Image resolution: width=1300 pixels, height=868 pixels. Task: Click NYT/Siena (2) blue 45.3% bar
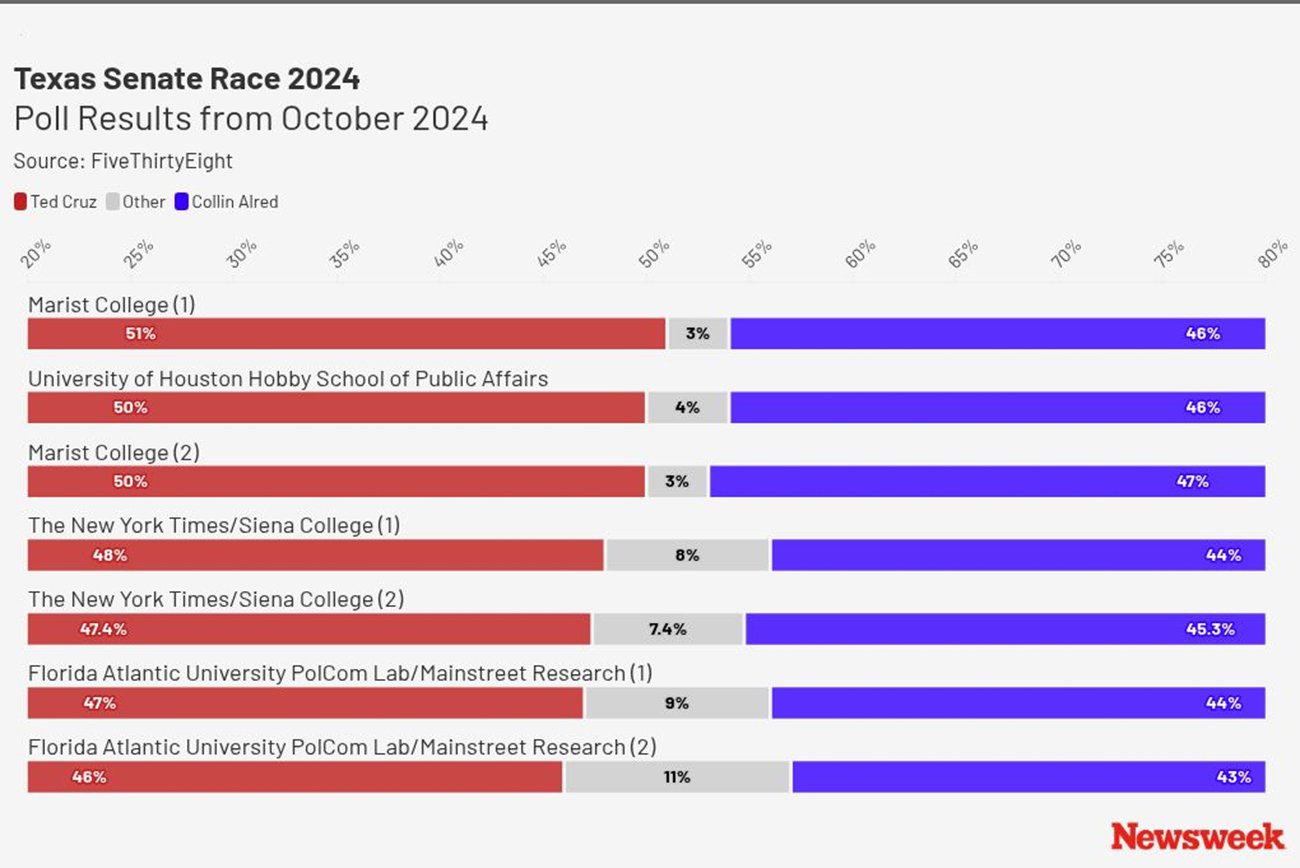(1005, 629)
